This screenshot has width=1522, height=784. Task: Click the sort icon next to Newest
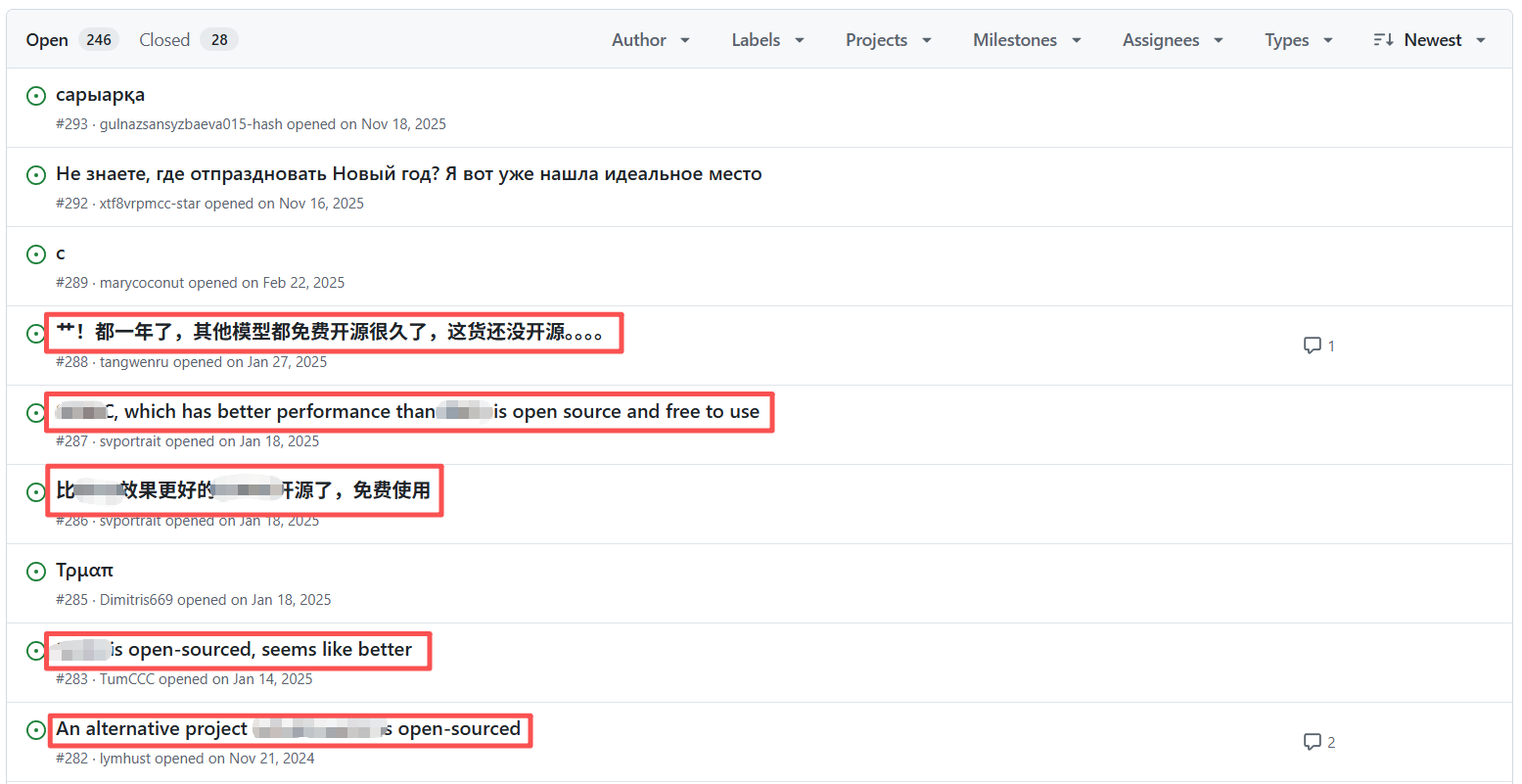pos(1382,40)
